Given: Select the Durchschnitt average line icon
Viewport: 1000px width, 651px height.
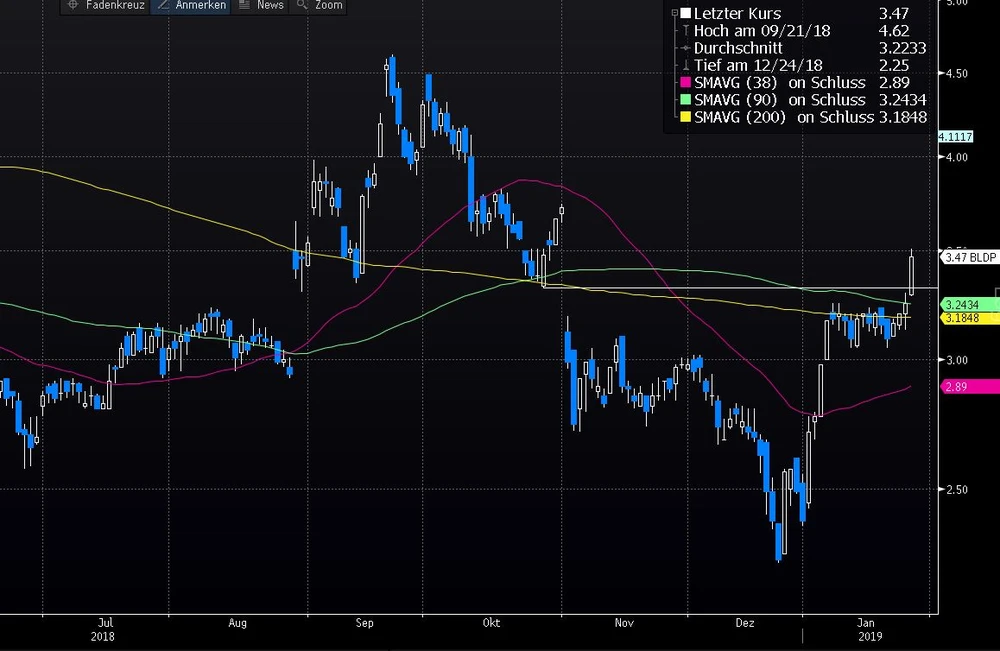Looking at the screenshot, I should click(685, 48).
